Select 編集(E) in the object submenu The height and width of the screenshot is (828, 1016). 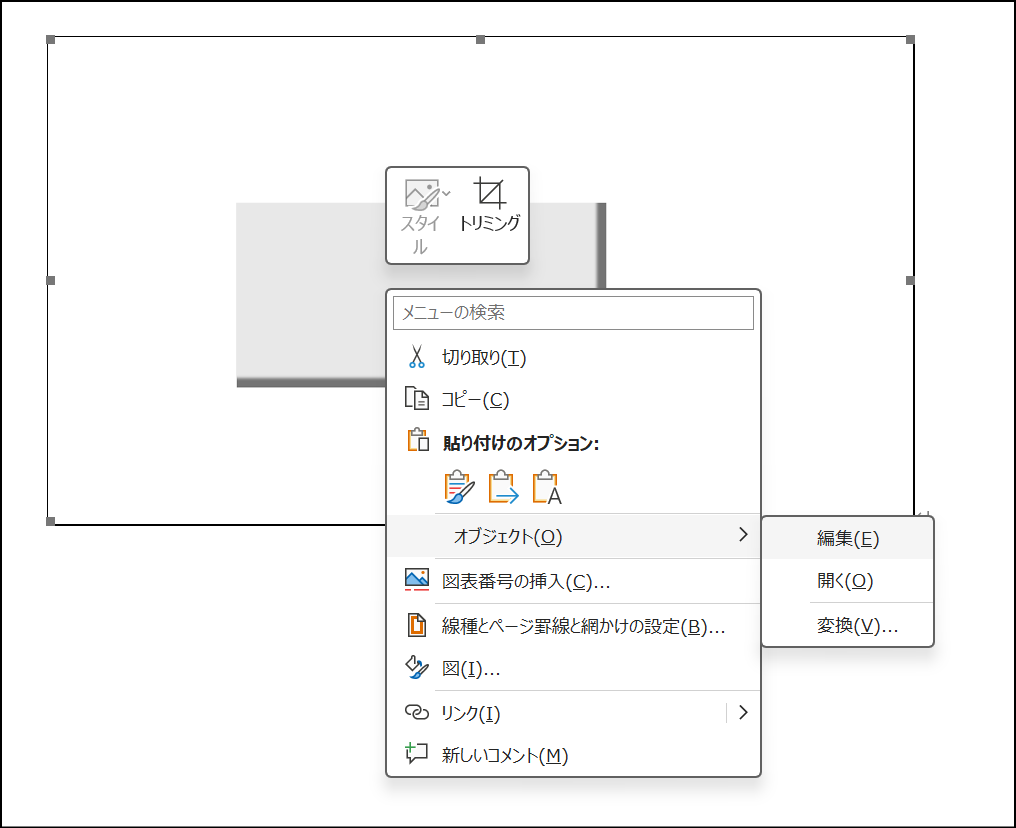(848, 538)
